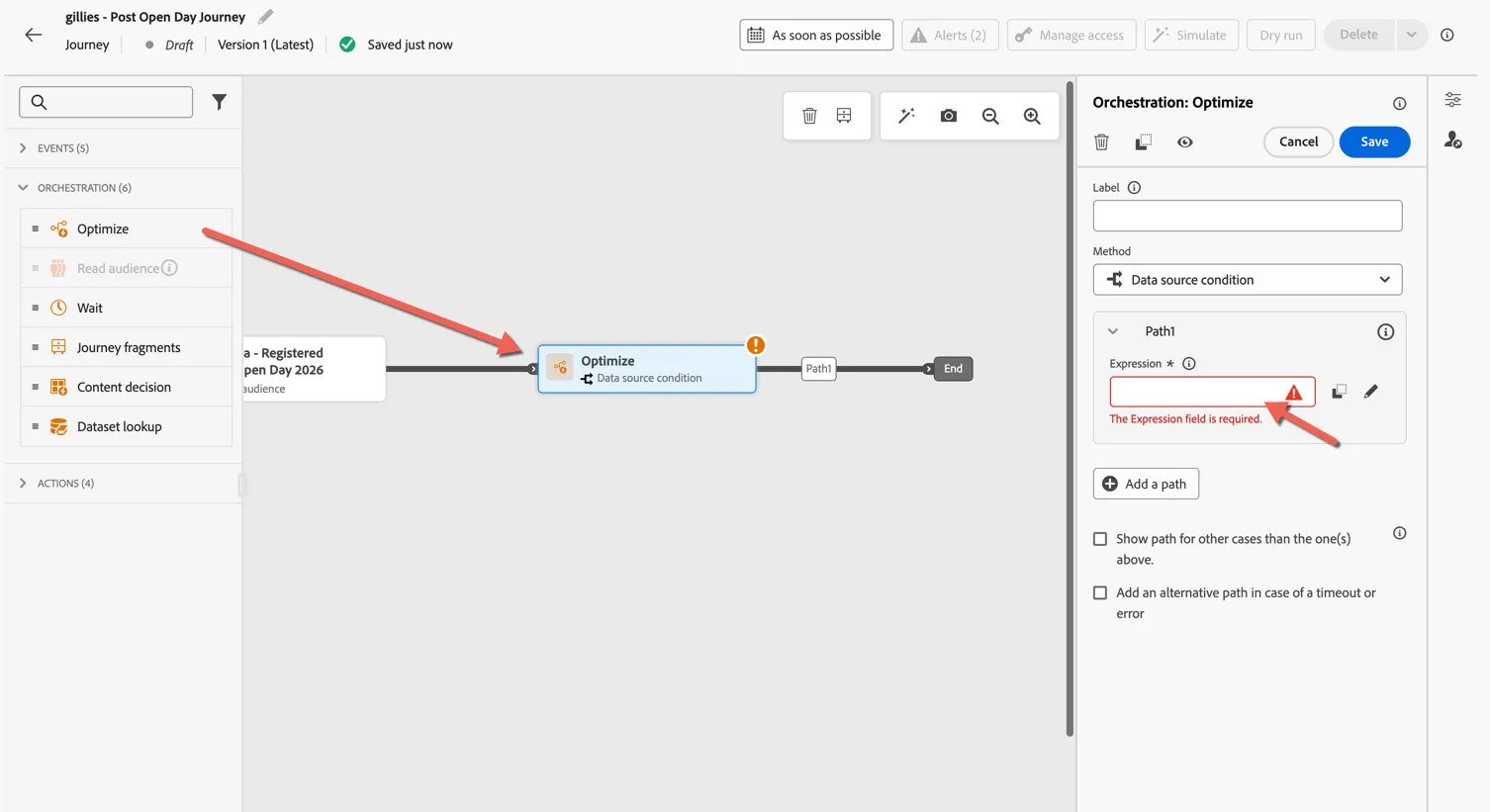Click the Cancel button
This screenshot has height=812, width=1490.
(1298, 141)
